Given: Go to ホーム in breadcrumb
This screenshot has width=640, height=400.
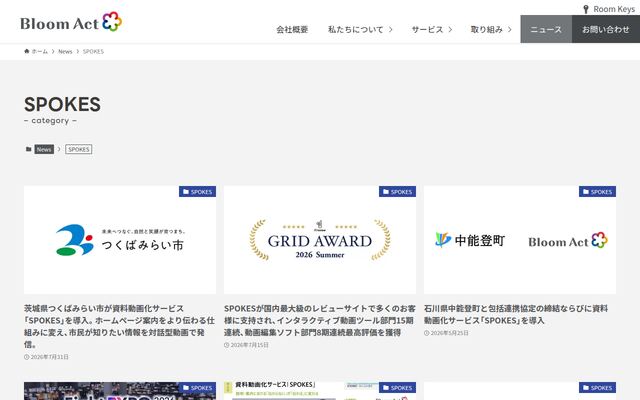Looking at the screenshot, I should [40, 51].
